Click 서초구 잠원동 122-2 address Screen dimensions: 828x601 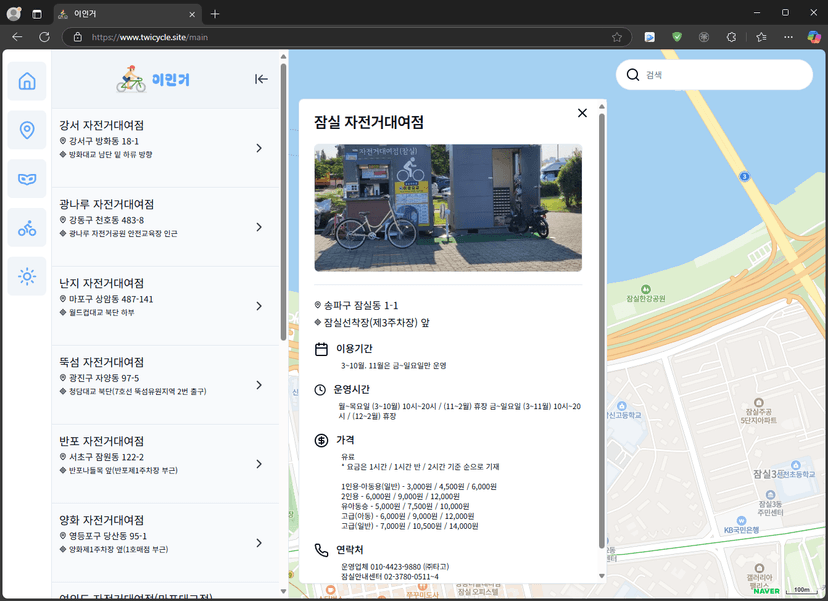[x=106, y=457]
